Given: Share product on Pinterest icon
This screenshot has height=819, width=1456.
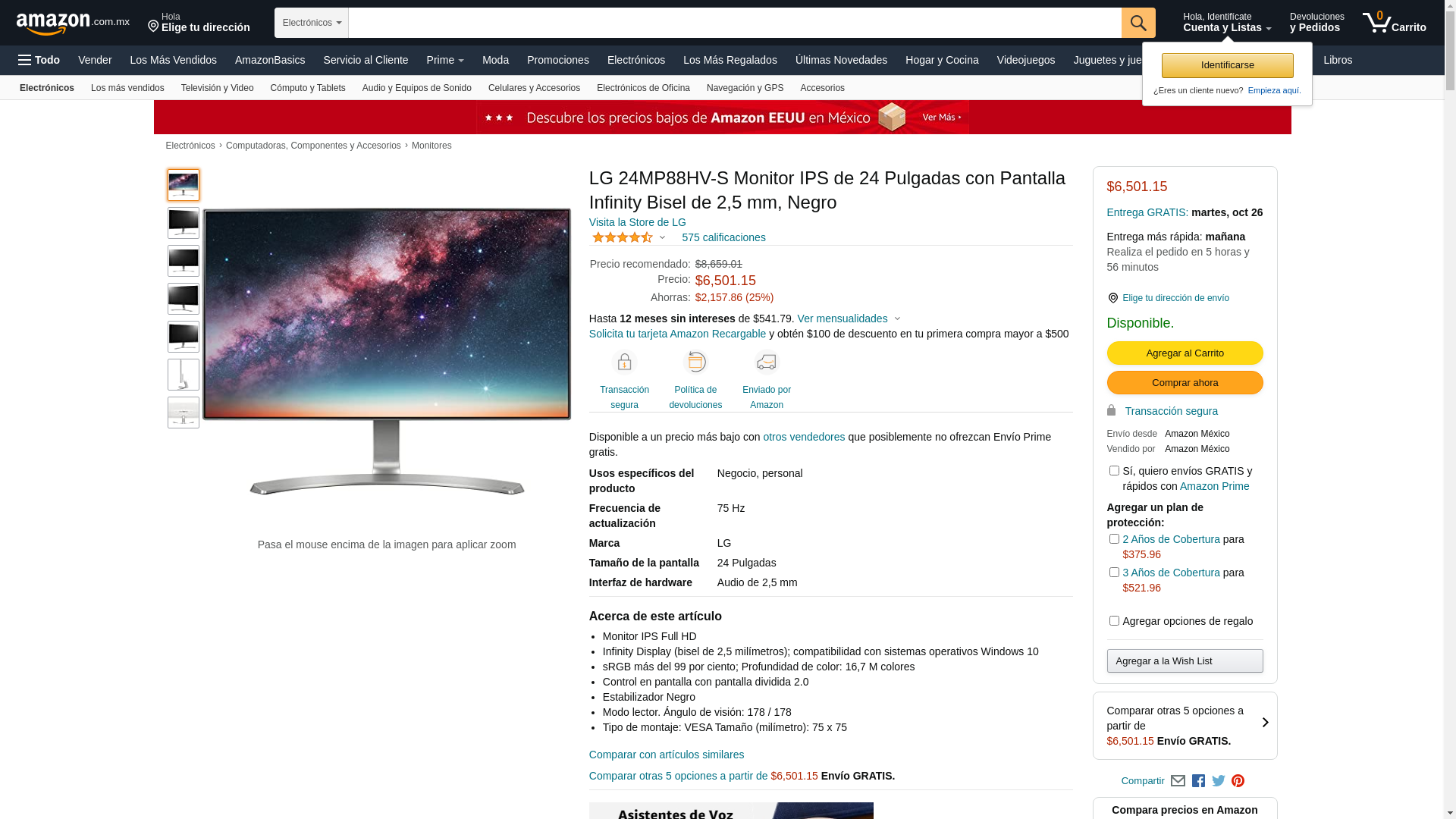Looking at the screenshot, I should 1238,780.
